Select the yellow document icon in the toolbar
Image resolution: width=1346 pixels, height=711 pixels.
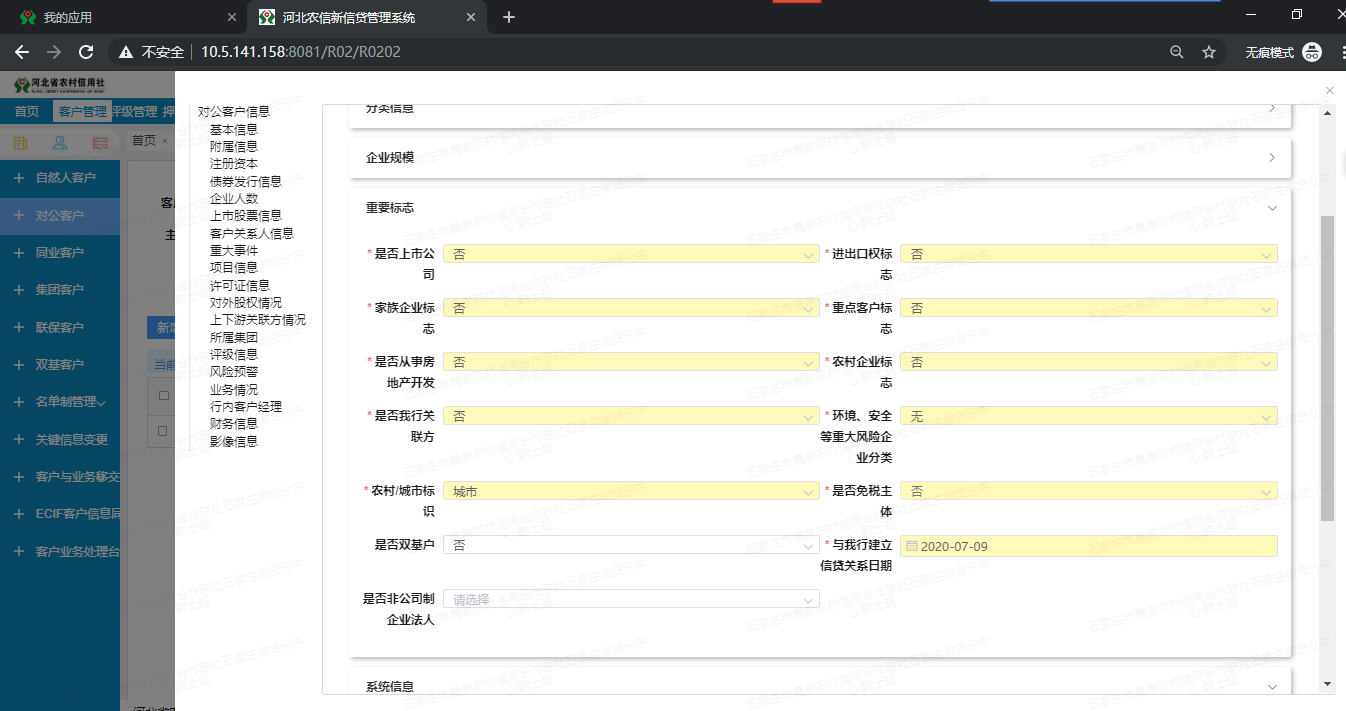20,143
